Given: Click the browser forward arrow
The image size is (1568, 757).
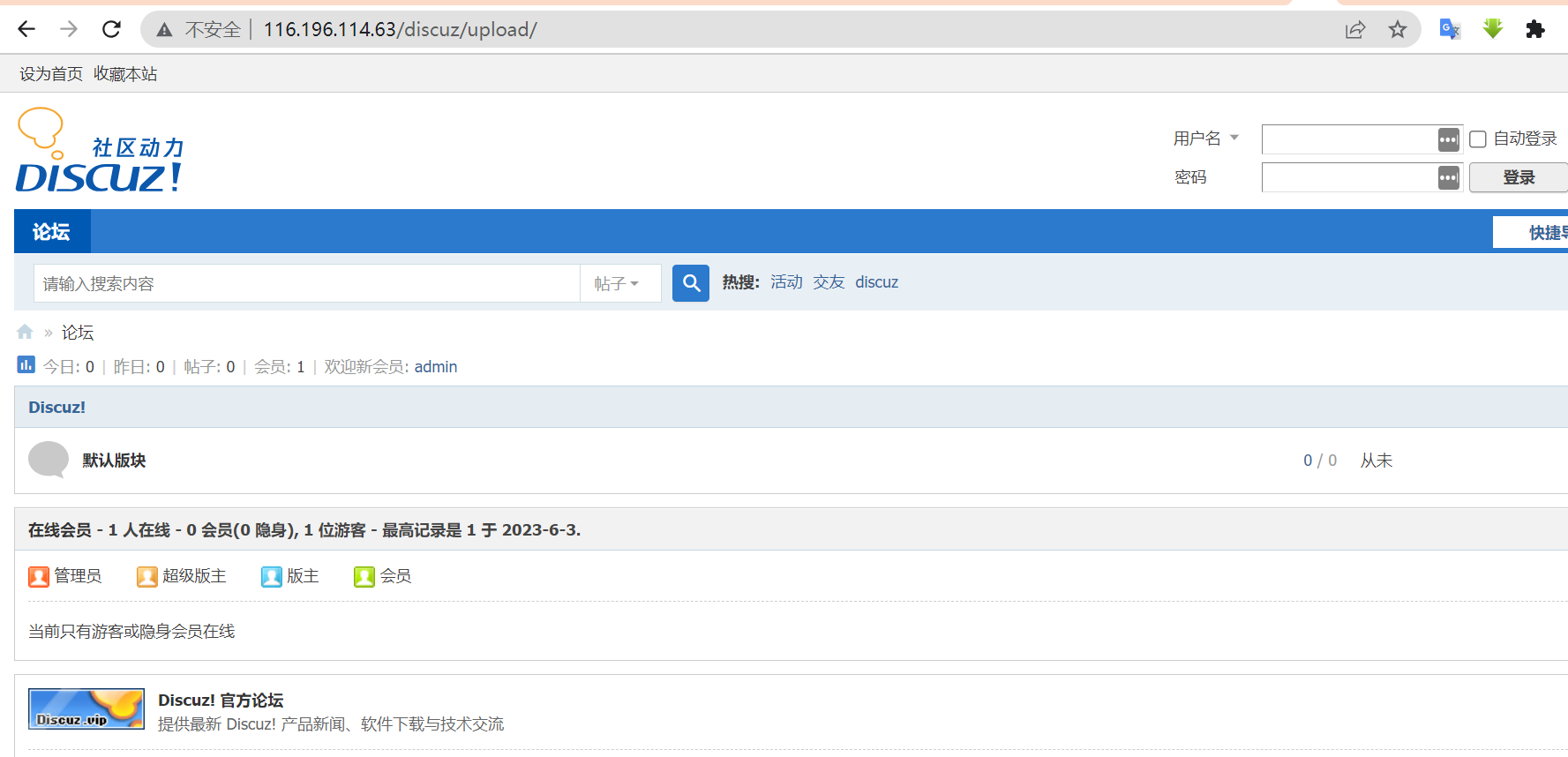Looking at the screenshot, I should pyautogui.click(x=69, y=29).
